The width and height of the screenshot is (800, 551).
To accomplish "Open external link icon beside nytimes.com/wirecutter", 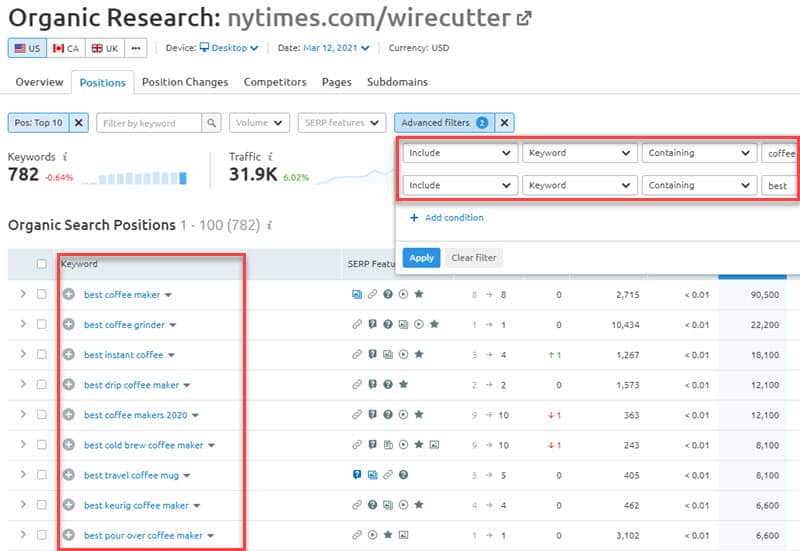I will pyautogui.click(x=523, y=18).
